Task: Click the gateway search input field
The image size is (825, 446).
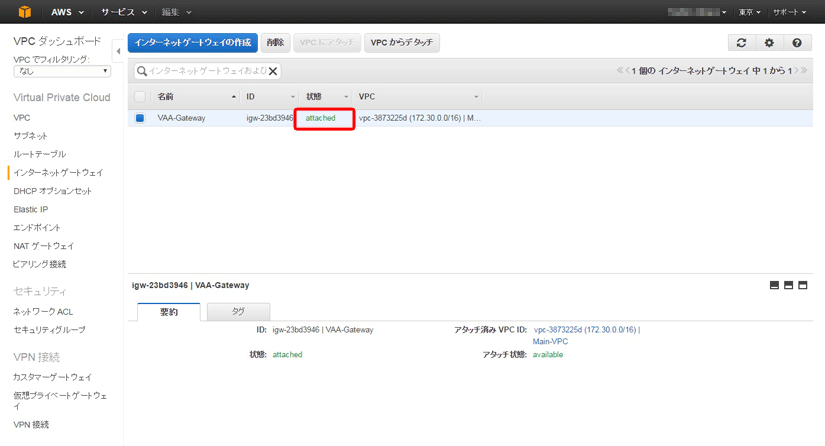Action: [x=205, y=71]
